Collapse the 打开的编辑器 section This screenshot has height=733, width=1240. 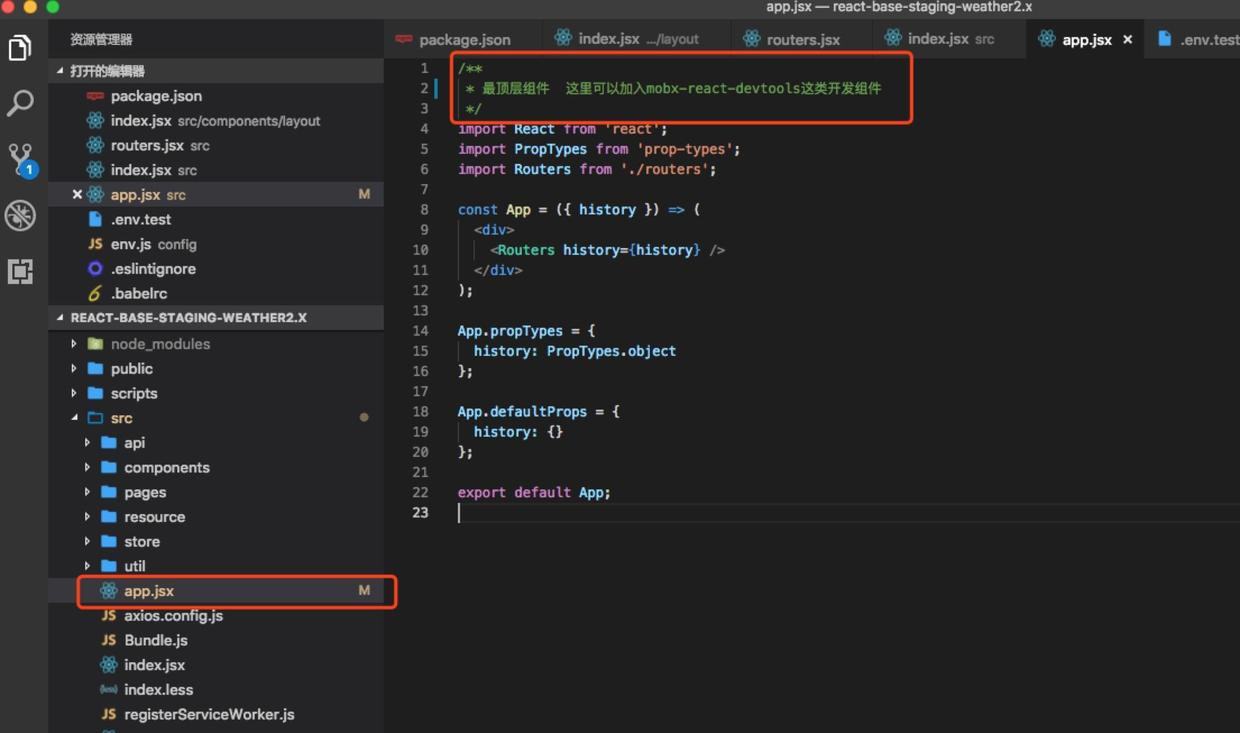click(x=216, y=71)
